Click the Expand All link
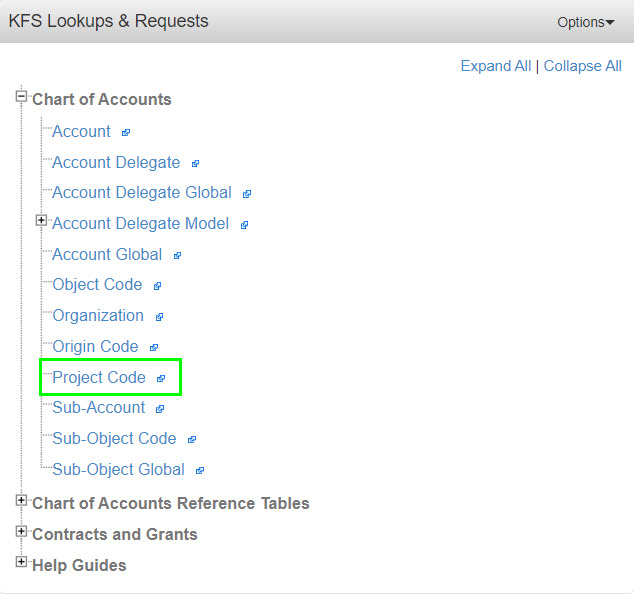This screenshot has width=634, height=594. coord(496,66)
